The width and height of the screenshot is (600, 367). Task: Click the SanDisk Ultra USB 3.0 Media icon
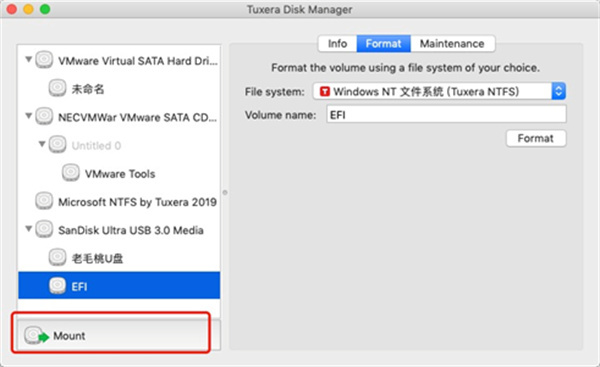click(44, 229)
